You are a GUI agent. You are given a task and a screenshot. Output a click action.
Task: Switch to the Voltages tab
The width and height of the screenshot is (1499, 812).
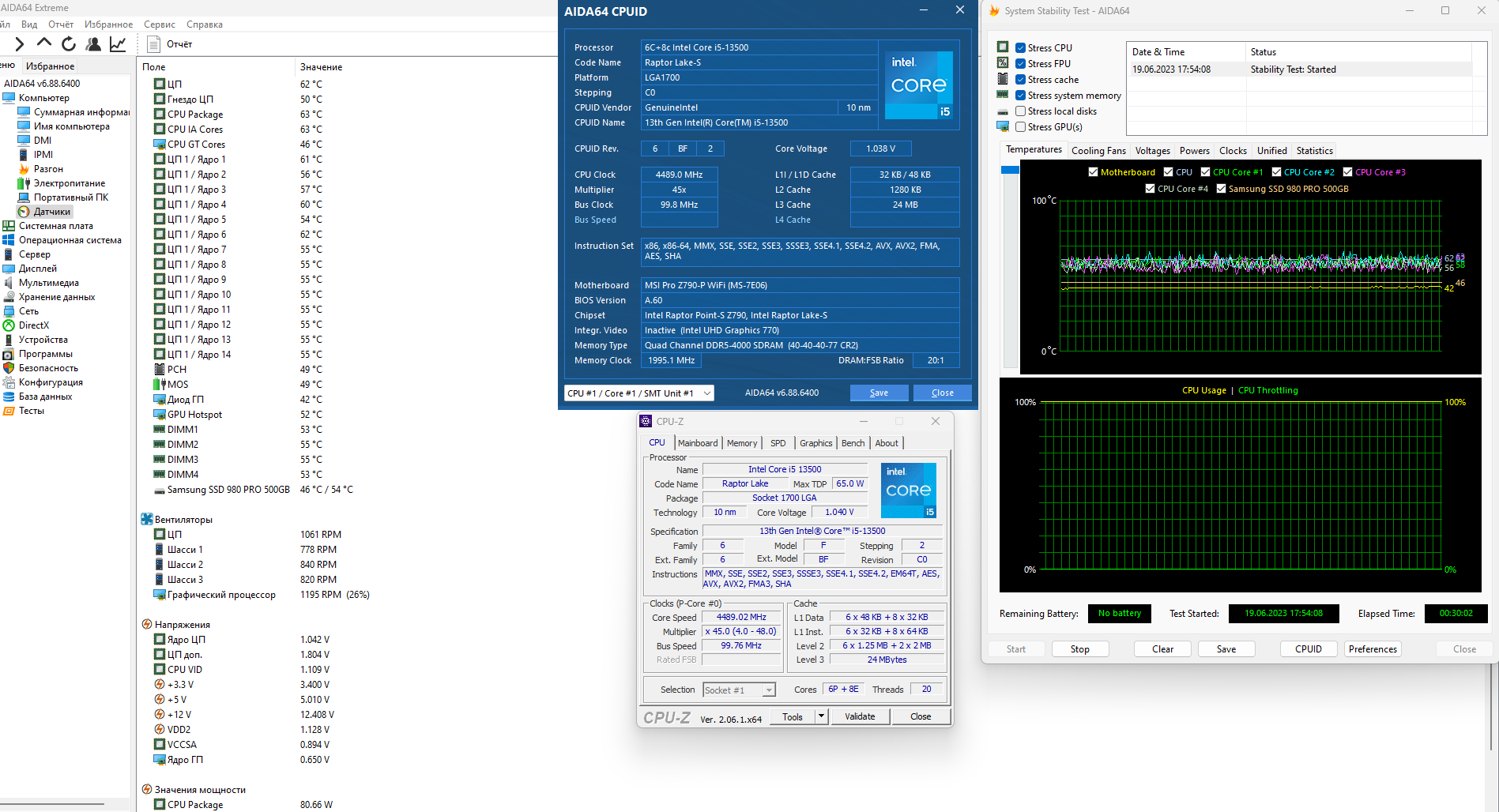[x=1153, y=151]
